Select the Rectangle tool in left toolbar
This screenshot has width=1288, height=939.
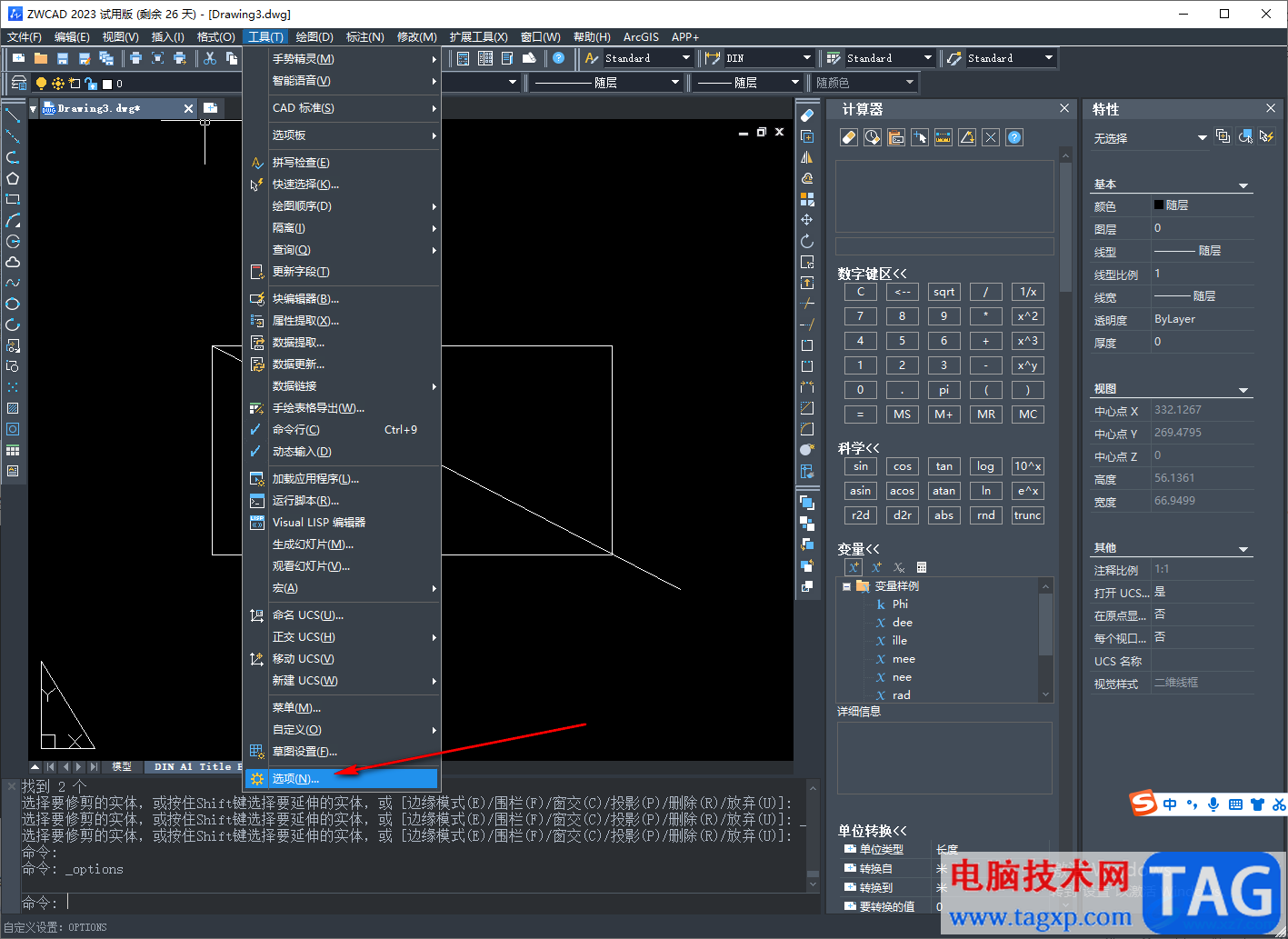tap(13, 199)
